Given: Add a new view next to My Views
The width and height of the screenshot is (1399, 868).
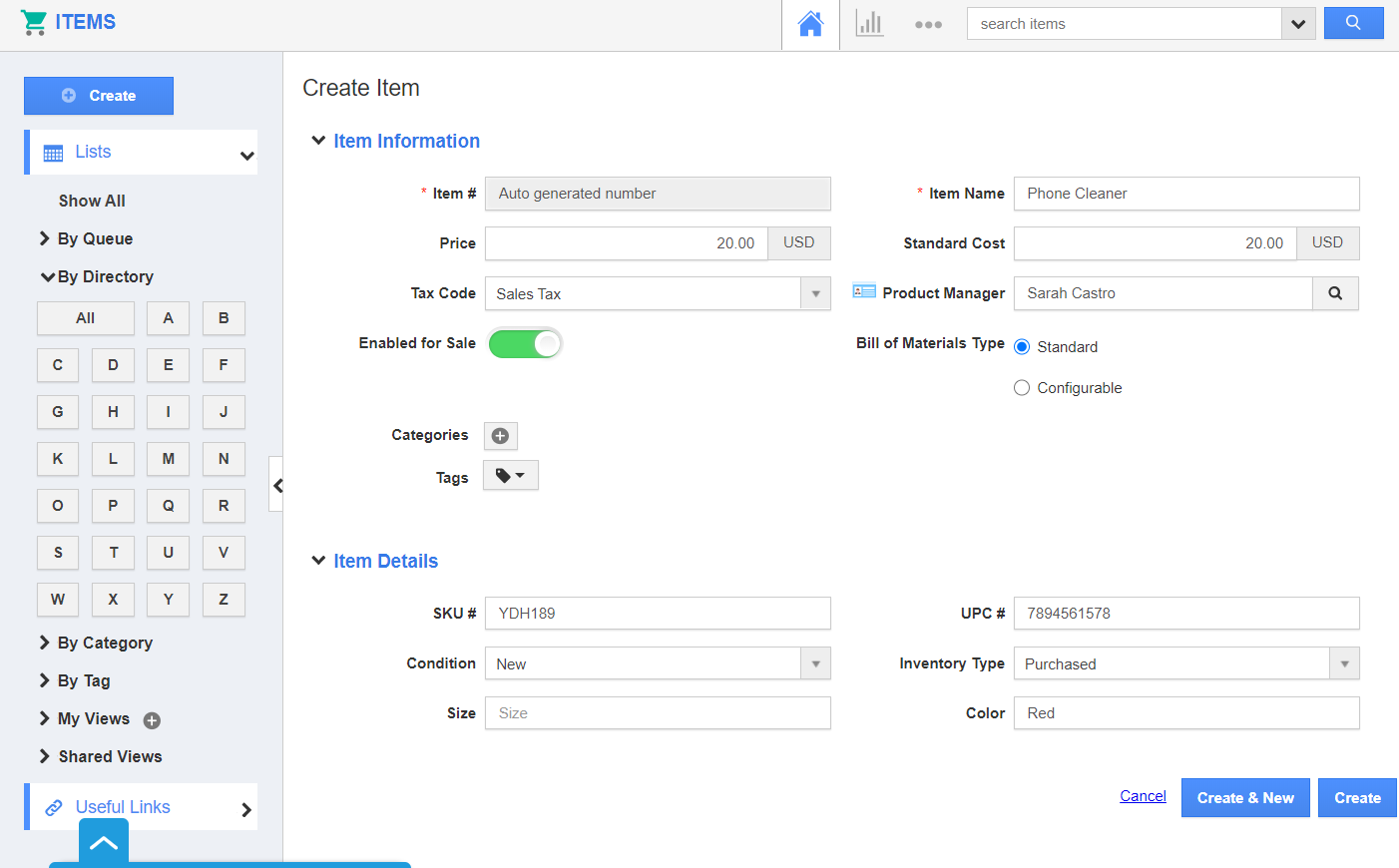Looking at the screenshot, I should [152, 720].
